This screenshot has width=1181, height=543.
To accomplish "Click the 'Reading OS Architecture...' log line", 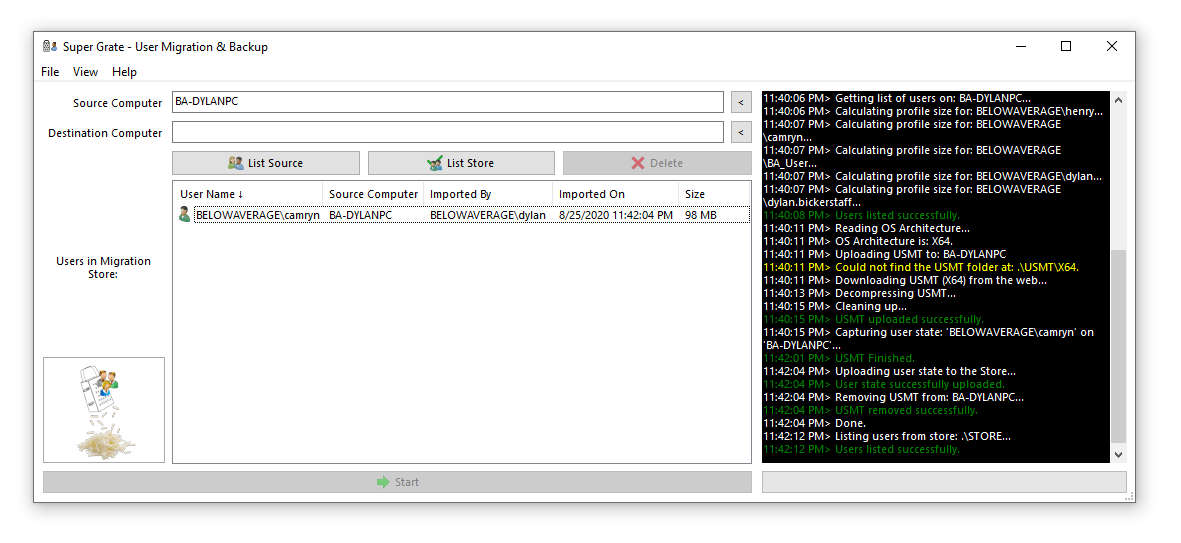I will 866,228.
